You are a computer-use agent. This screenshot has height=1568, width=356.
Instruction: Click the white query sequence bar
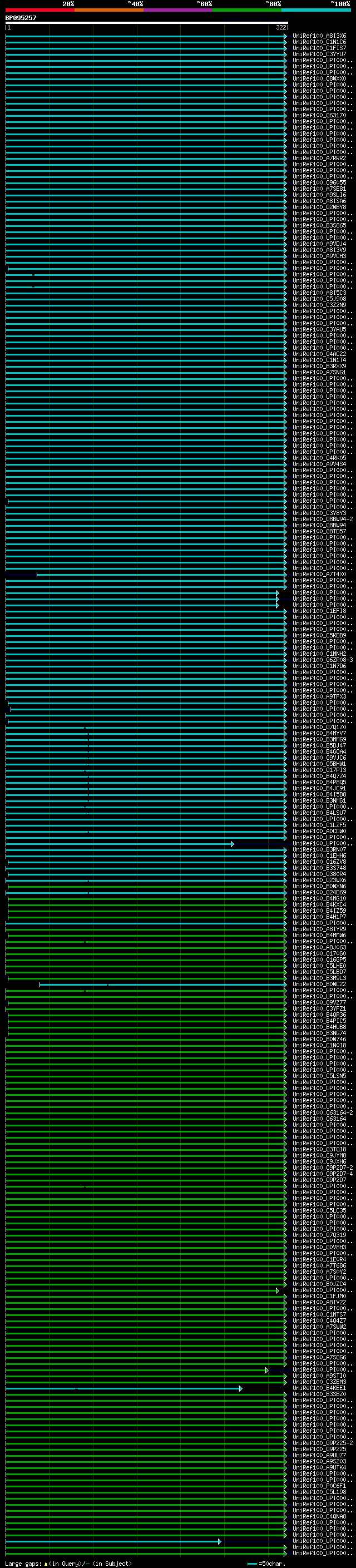(x=147, y=22)
